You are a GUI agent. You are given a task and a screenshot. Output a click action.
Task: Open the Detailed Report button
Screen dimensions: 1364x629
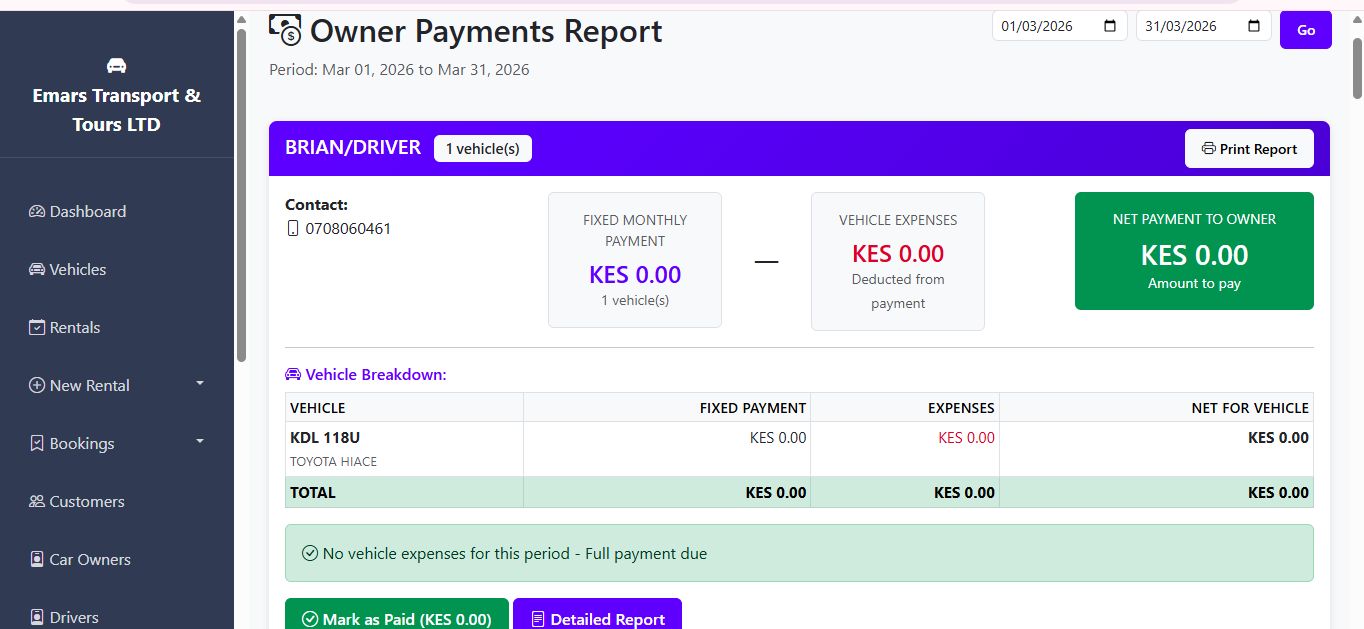click(597, 618)
